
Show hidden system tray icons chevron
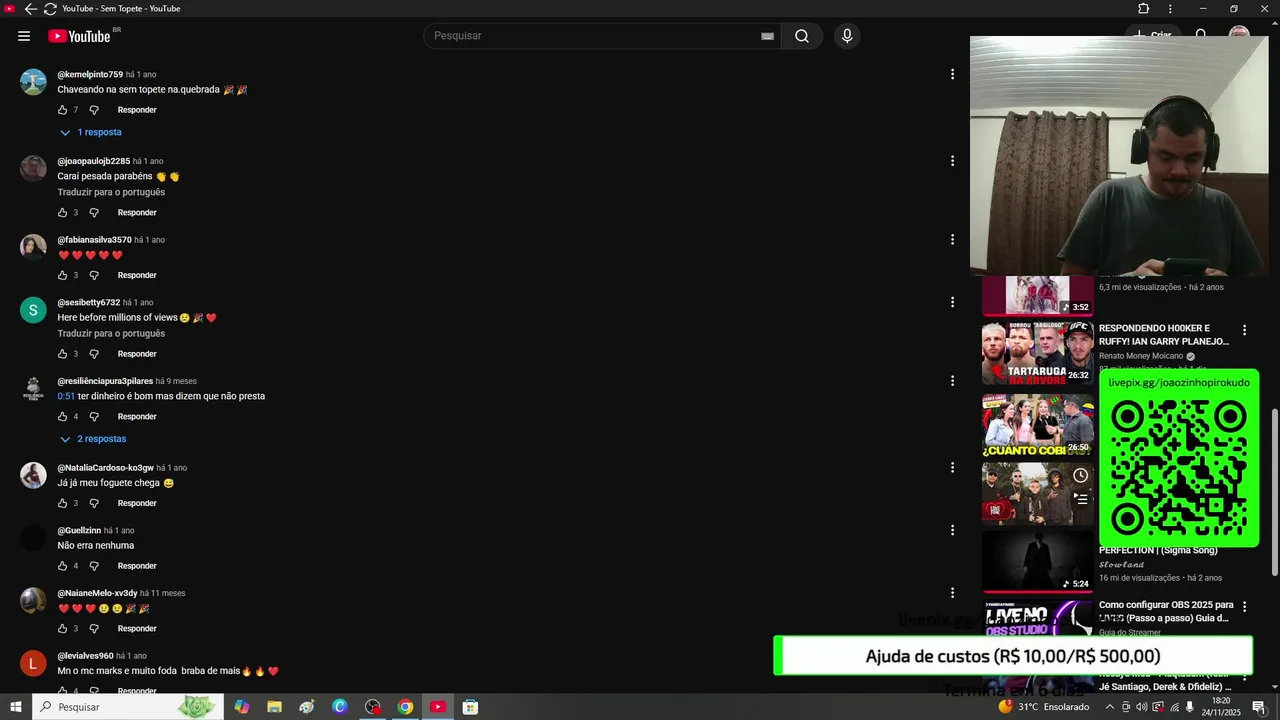(x=1109, y=707)
